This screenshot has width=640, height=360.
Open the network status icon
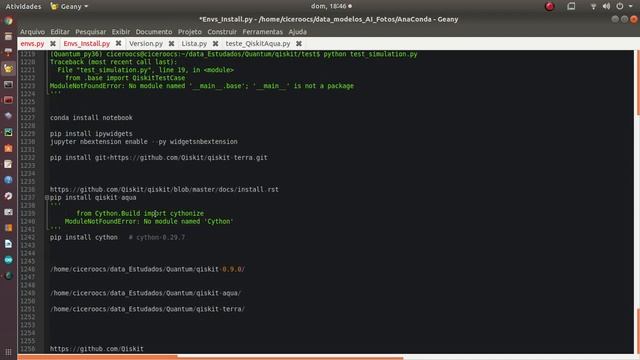593,6
